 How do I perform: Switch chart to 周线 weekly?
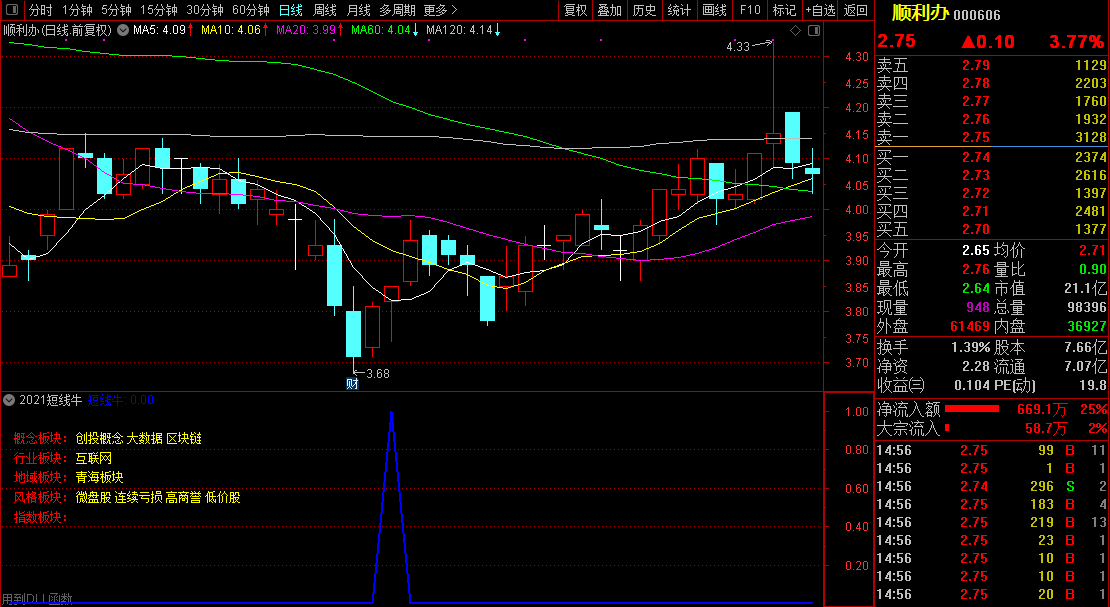pos(325,10)
